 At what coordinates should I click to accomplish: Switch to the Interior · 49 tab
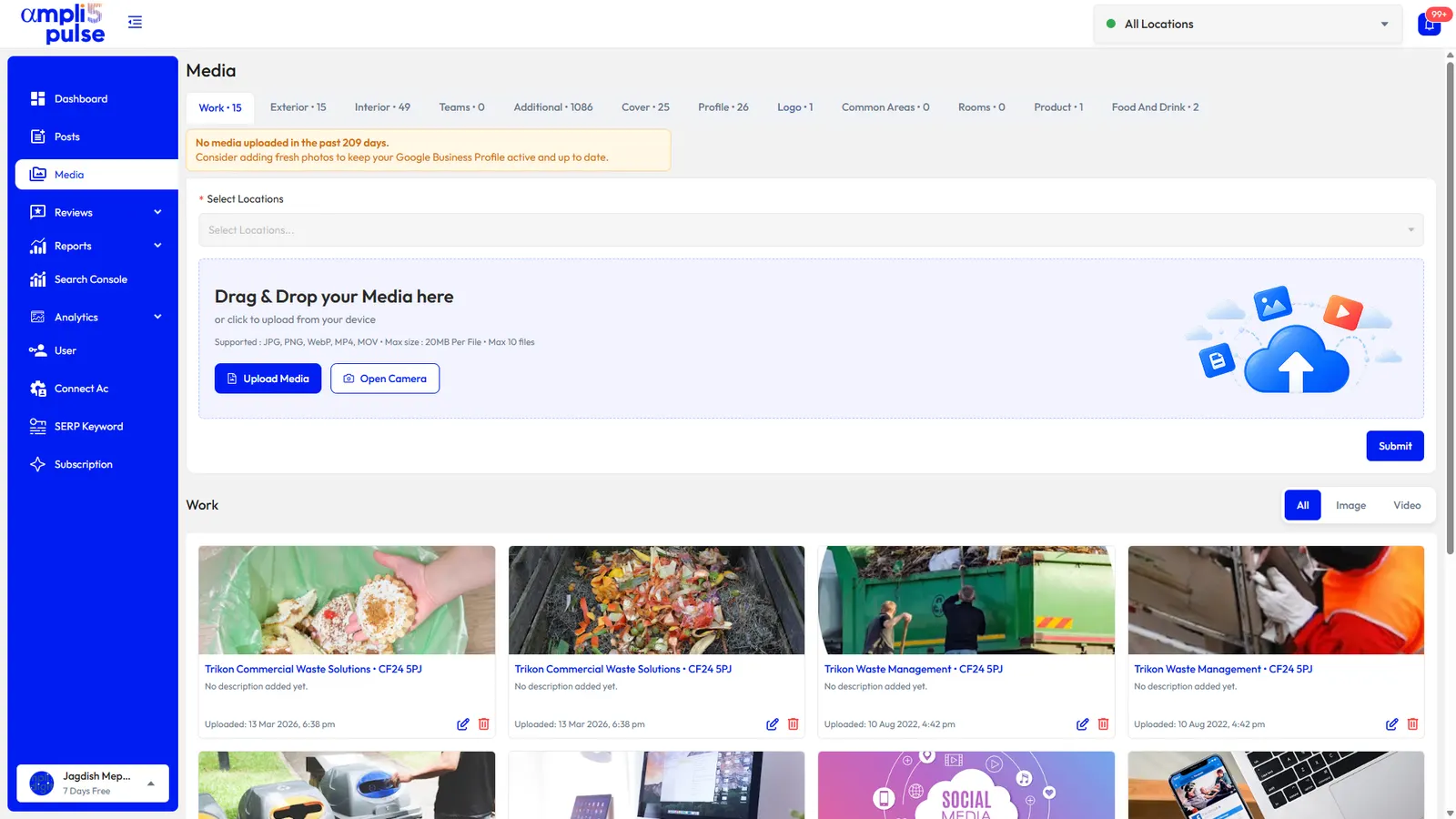coord(382,107)
